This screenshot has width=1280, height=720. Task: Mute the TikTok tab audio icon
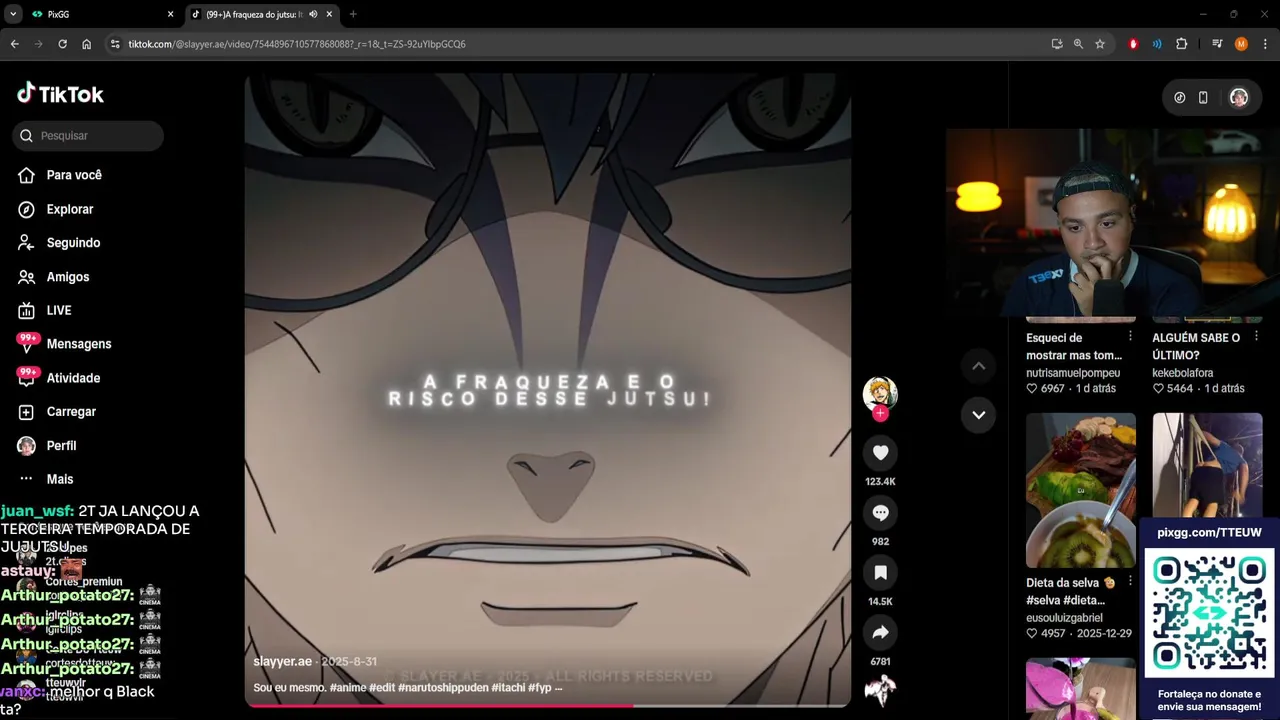313,14
